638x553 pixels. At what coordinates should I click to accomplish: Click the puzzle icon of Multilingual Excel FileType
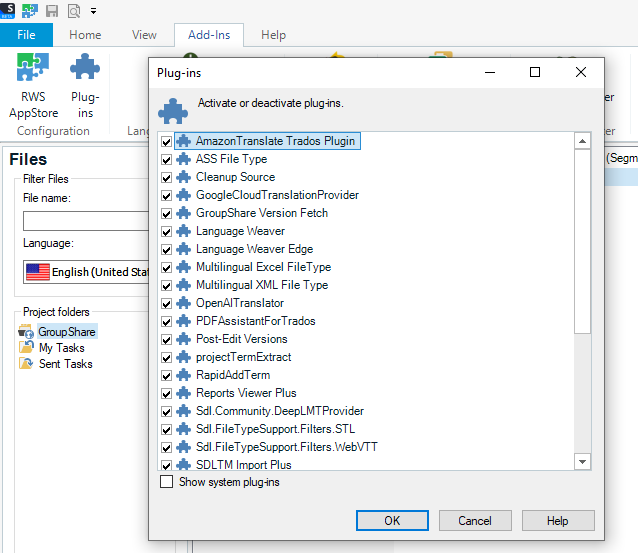(184, 267)
